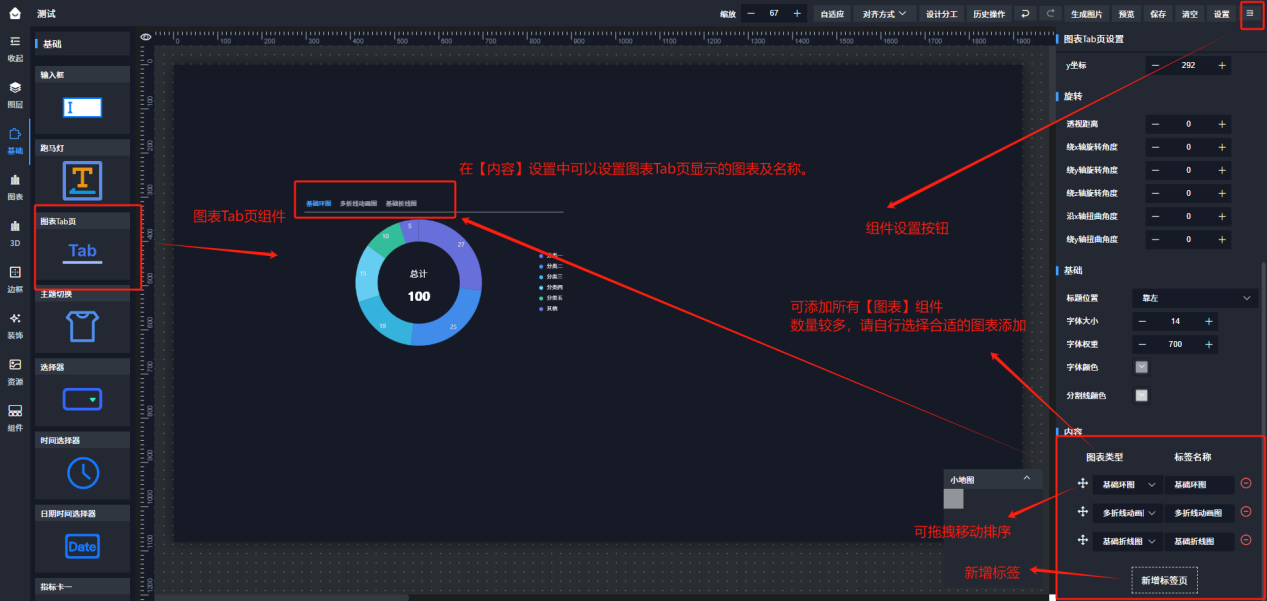Click 新增标签页 to add a tab
This screenshot has width=1267, height=601.
pyautogui.click(x=1164, y=581)
